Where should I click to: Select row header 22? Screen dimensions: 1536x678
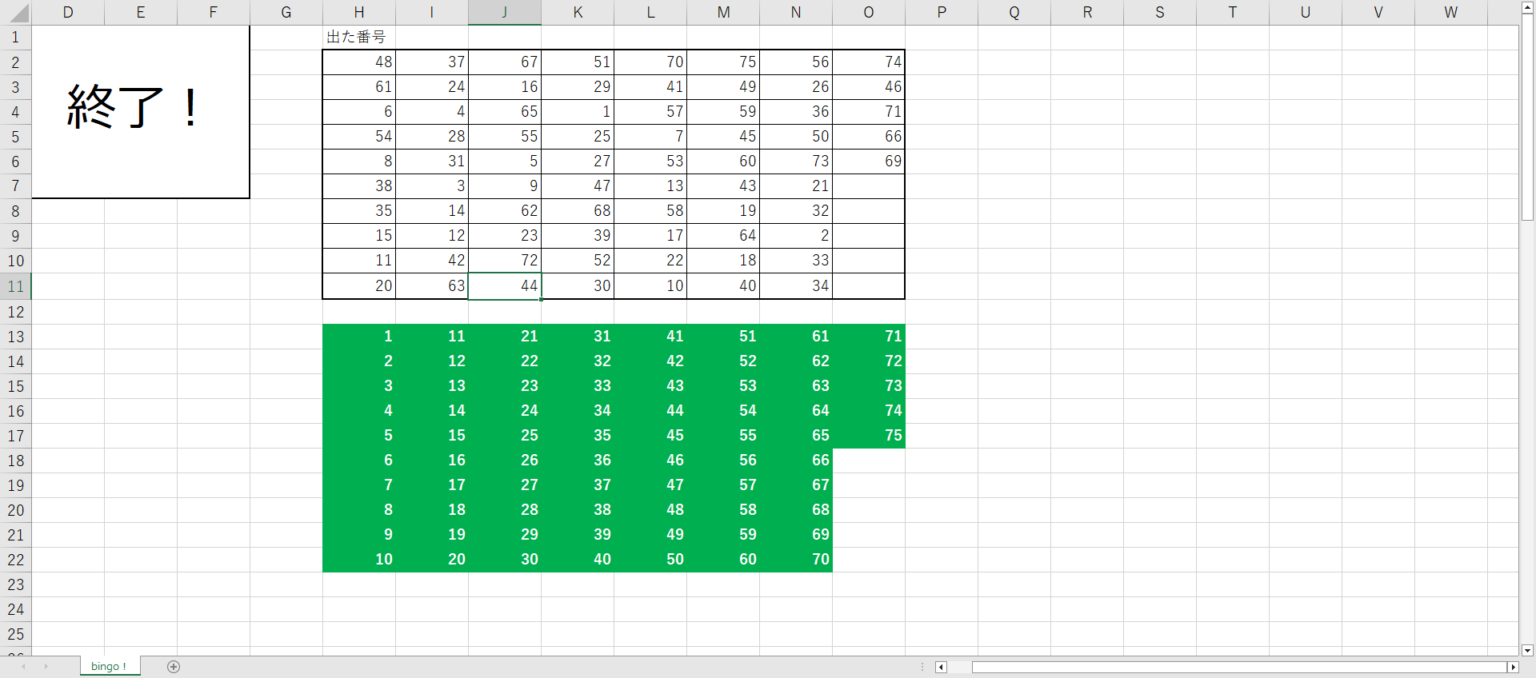pyautogui.click(x=16, y=559)
